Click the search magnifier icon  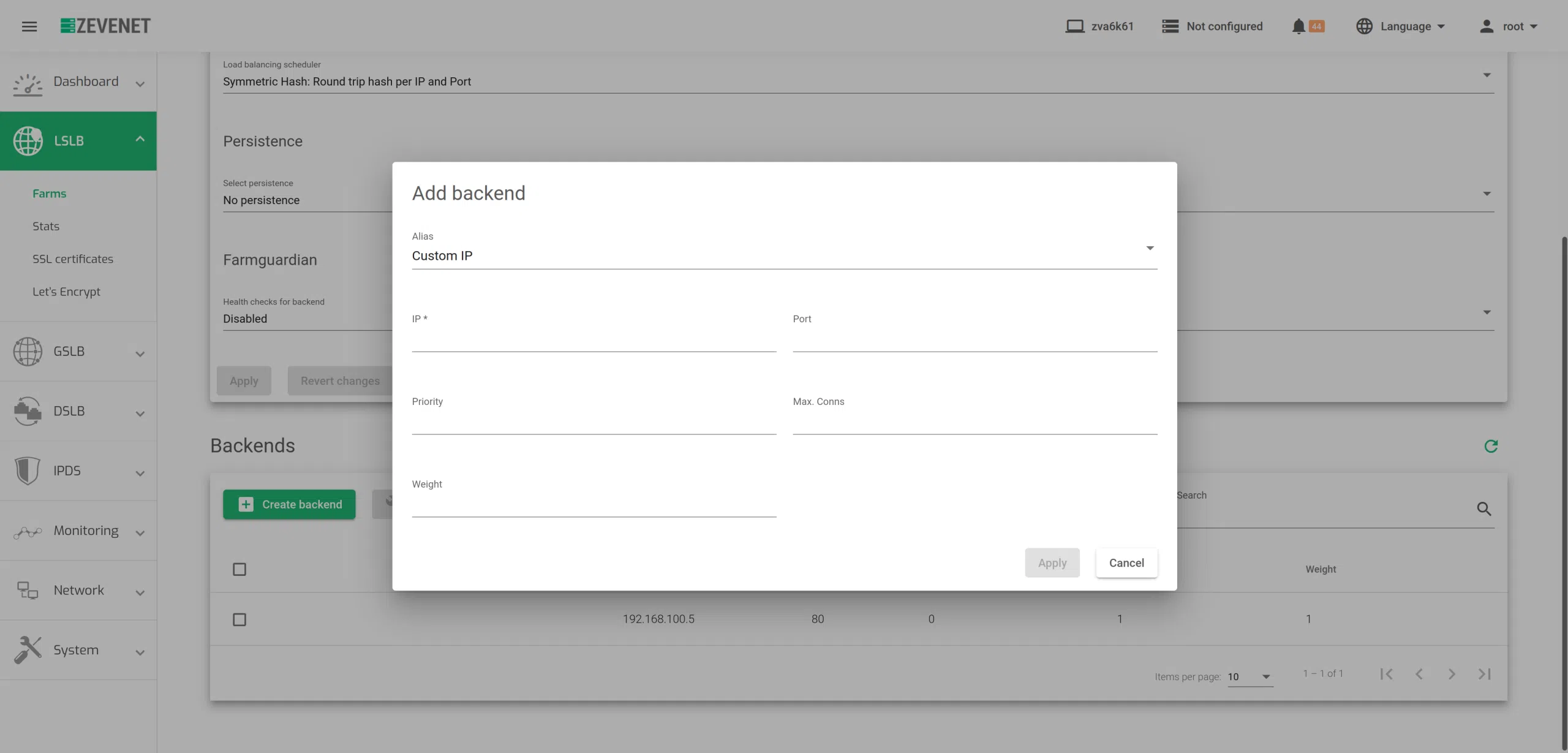pyautogui.click(x=1483, y=509)
